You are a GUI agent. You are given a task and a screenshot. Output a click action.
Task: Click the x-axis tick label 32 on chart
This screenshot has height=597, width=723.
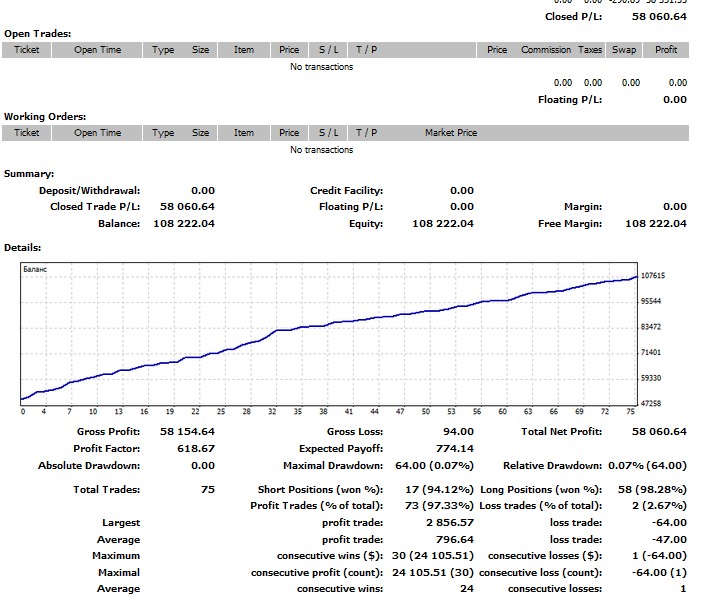[272, 412]
